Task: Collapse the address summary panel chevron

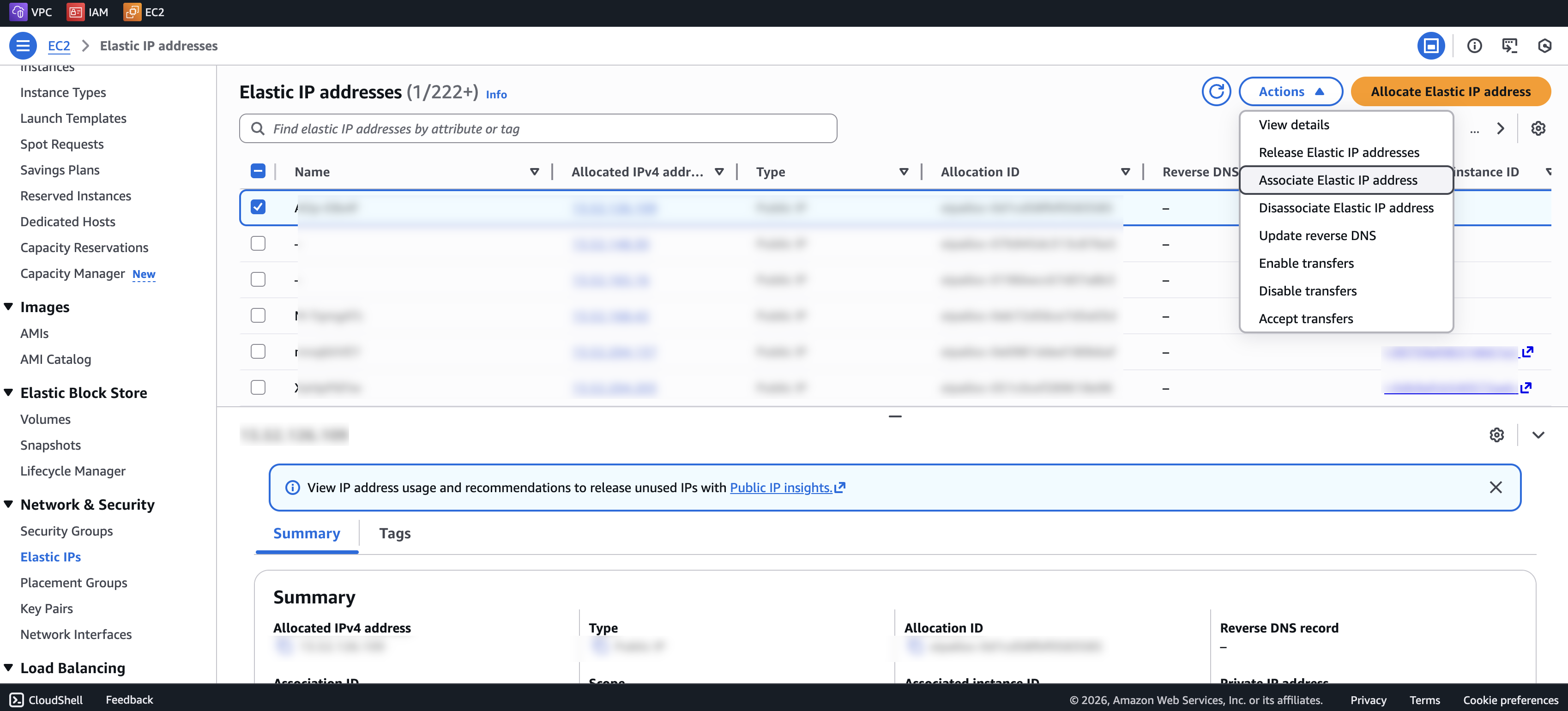Action: [1539, 434]
